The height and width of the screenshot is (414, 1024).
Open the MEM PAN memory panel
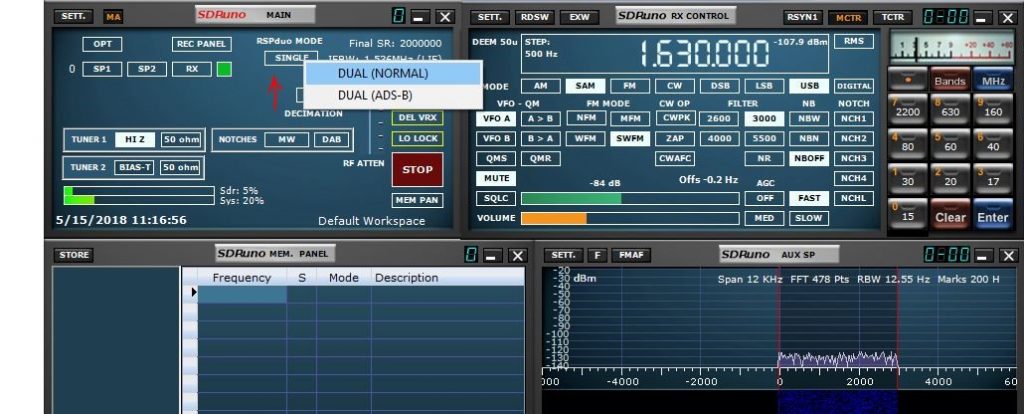(x=417, y=200)
